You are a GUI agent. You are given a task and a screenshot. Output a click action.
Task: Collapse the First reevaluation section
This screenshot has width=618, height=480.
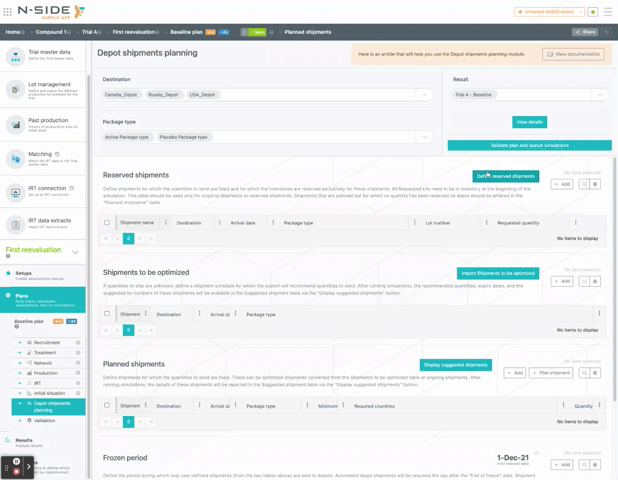click(75, 252)
